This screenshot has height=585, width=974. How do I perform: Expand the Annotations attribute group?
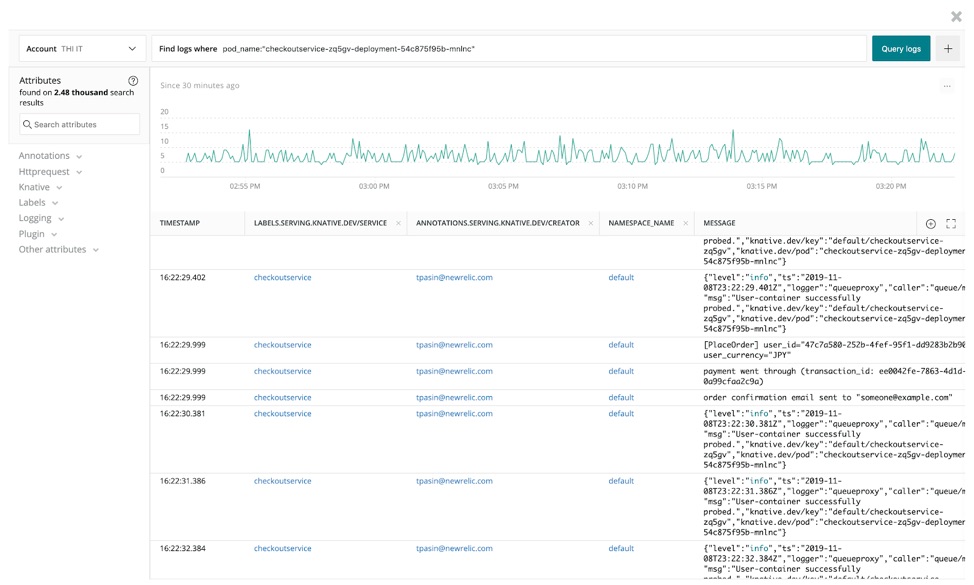(50, 156)
